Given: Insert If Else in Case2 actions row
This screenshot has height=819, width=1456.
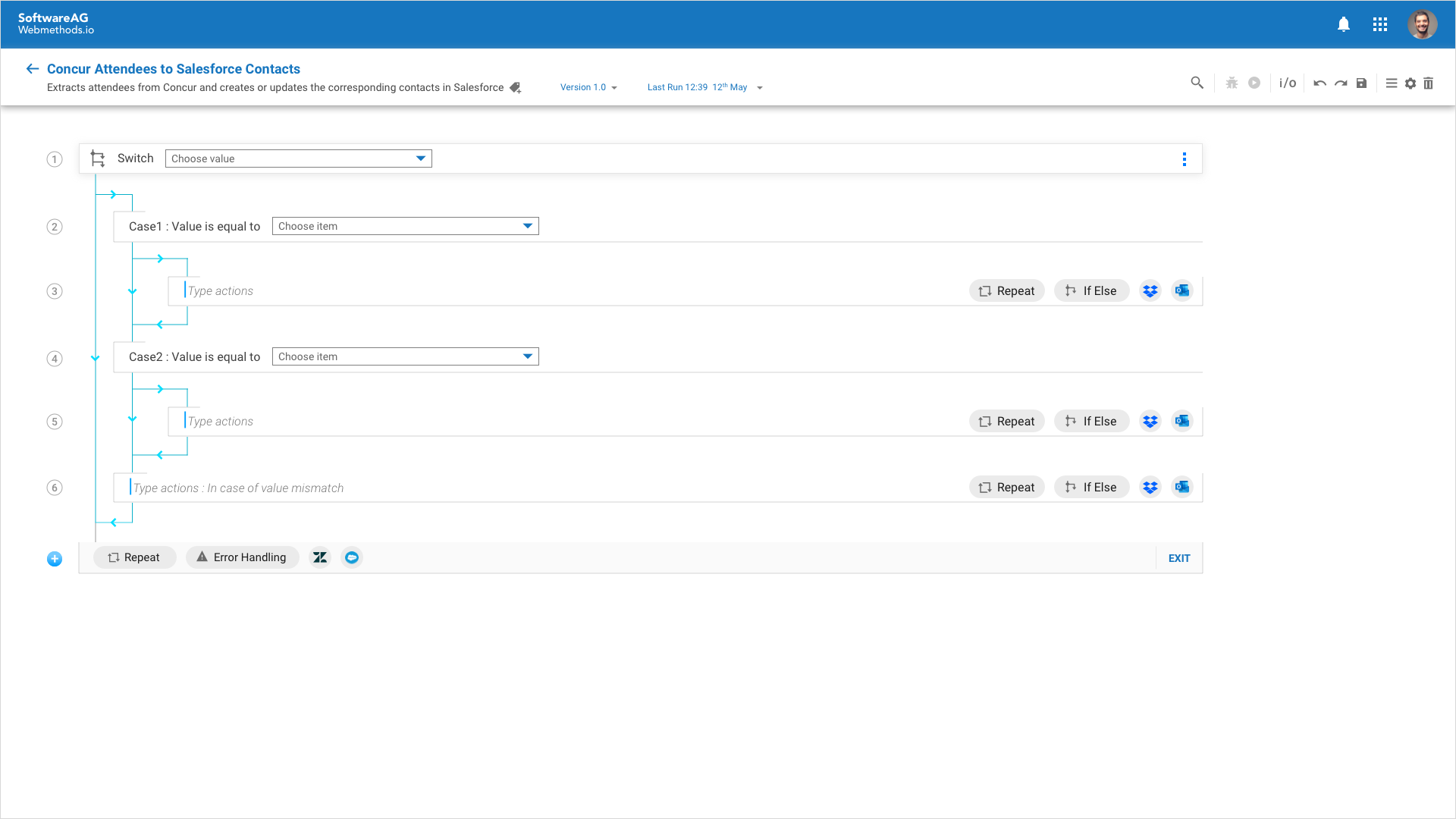Looking at the screenshot, I should point(1091,421).
